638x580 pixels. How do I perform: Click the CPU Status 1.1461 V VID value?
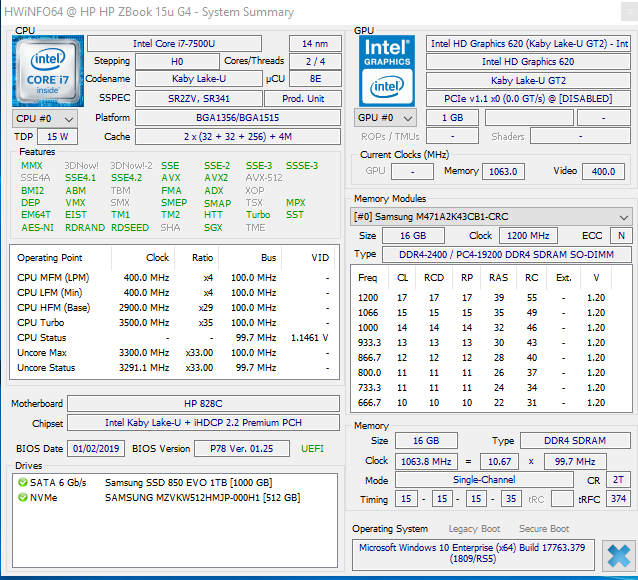tap(309, 338)
